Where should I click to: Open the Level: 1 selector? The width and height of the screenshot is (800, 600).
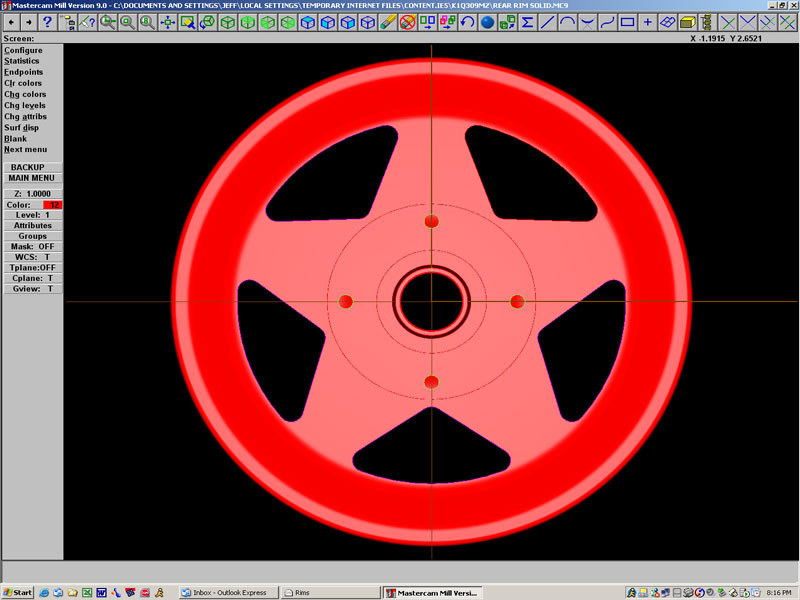pos(33,215)
